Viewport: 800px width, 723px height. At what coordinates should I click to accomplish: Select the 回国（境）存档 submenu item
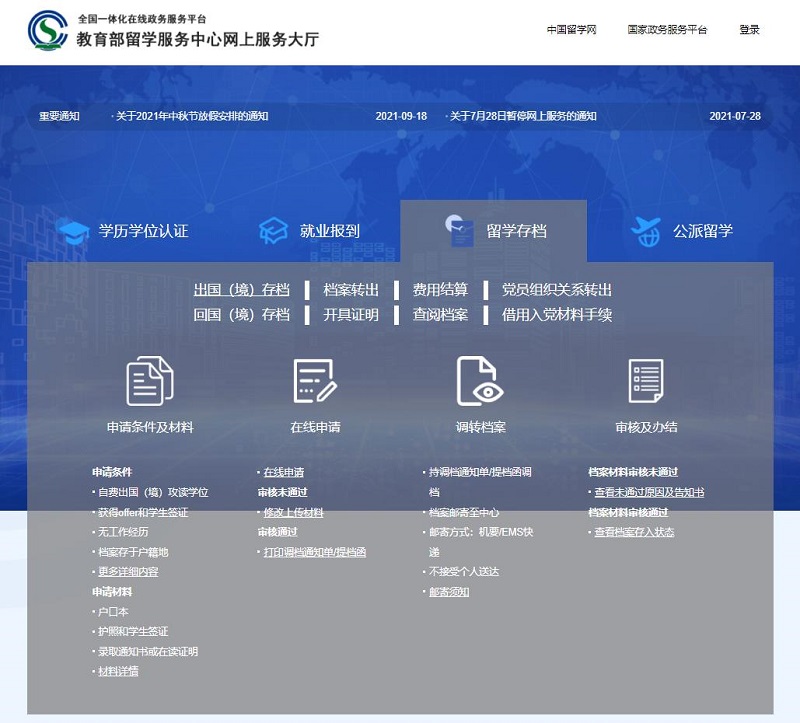pyautogui.click(x=241, y=314)
